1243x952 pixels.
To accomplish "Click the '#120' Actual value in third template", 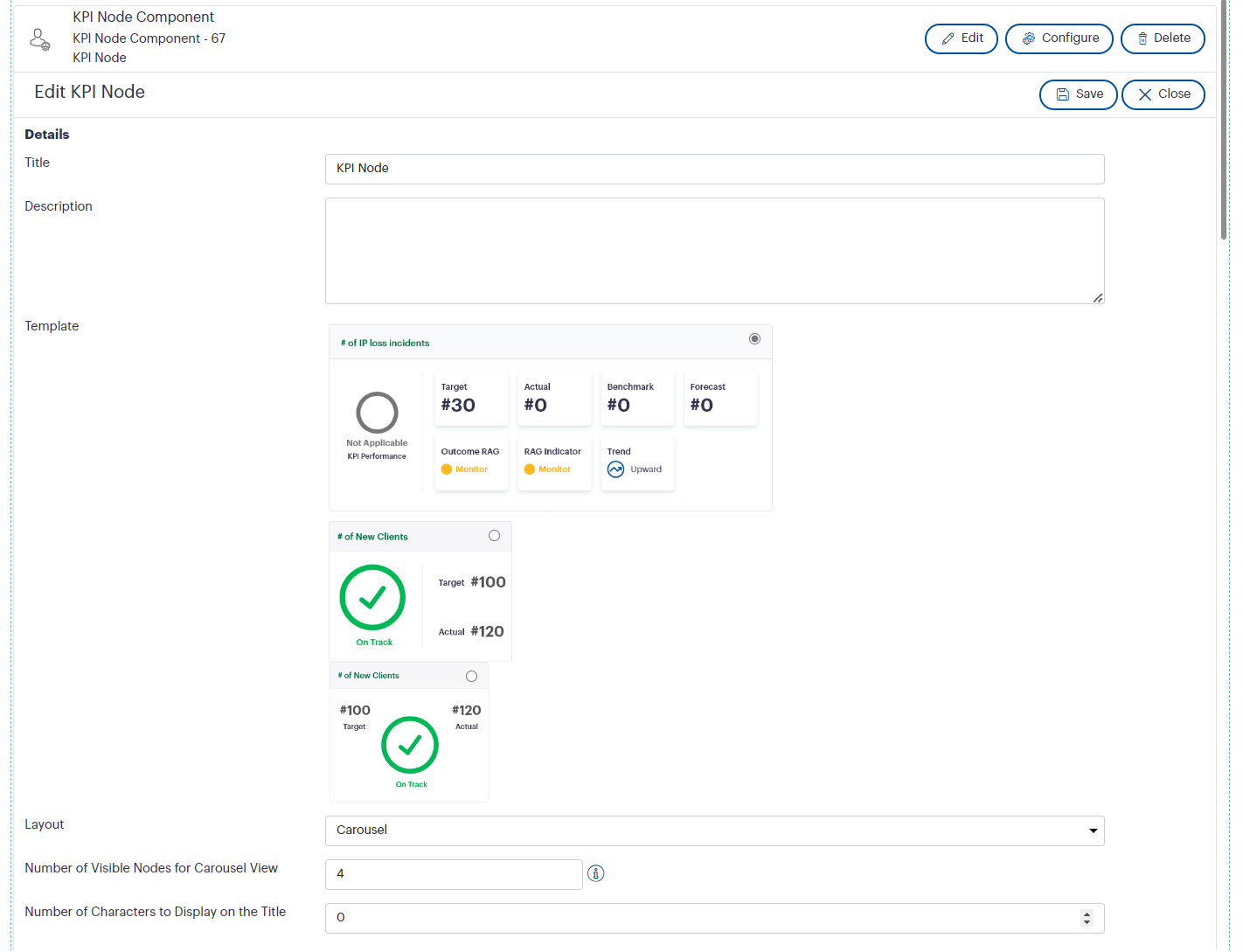I will tap(466, 711).
